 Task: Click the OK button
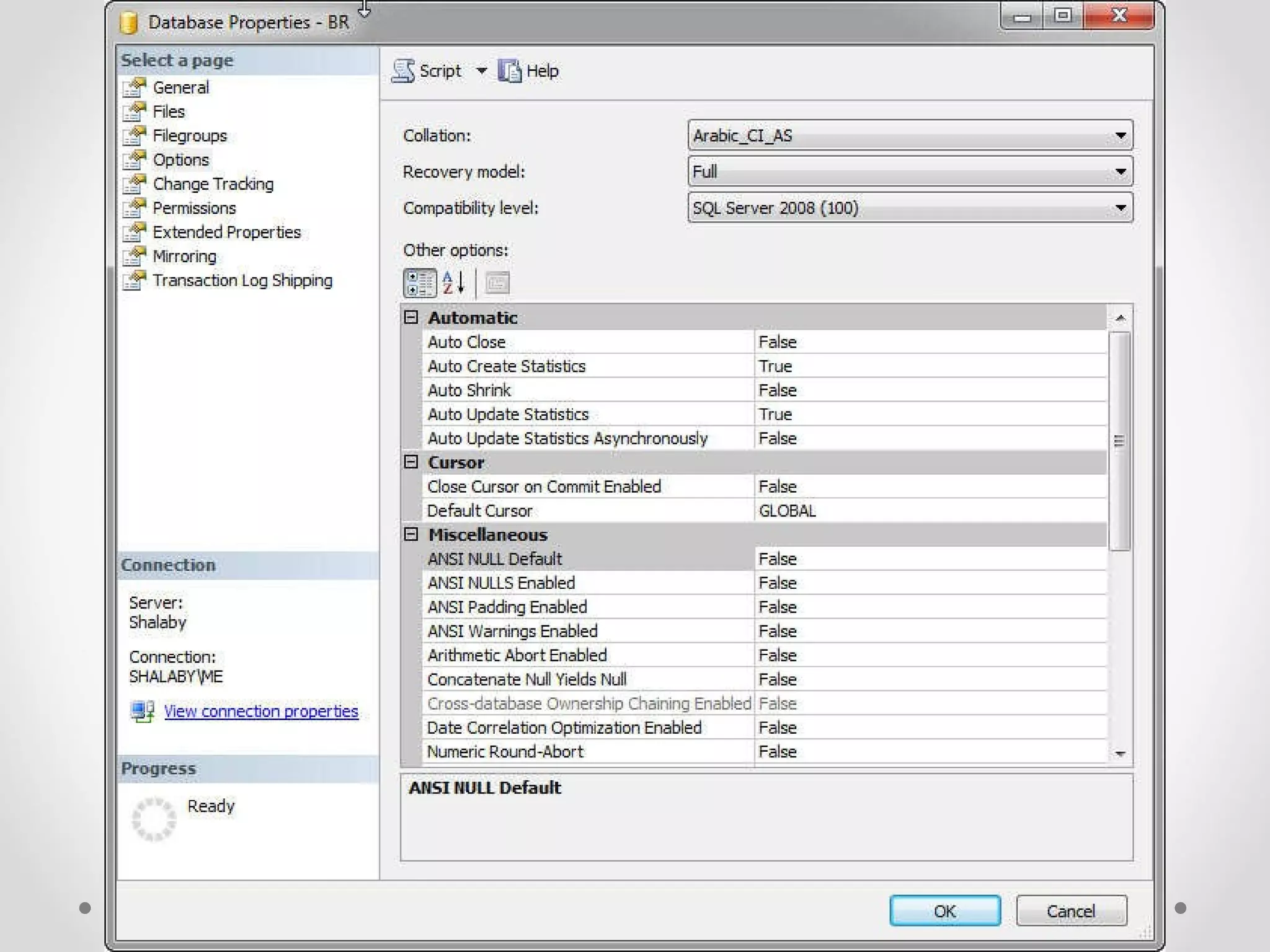[944, 910]
